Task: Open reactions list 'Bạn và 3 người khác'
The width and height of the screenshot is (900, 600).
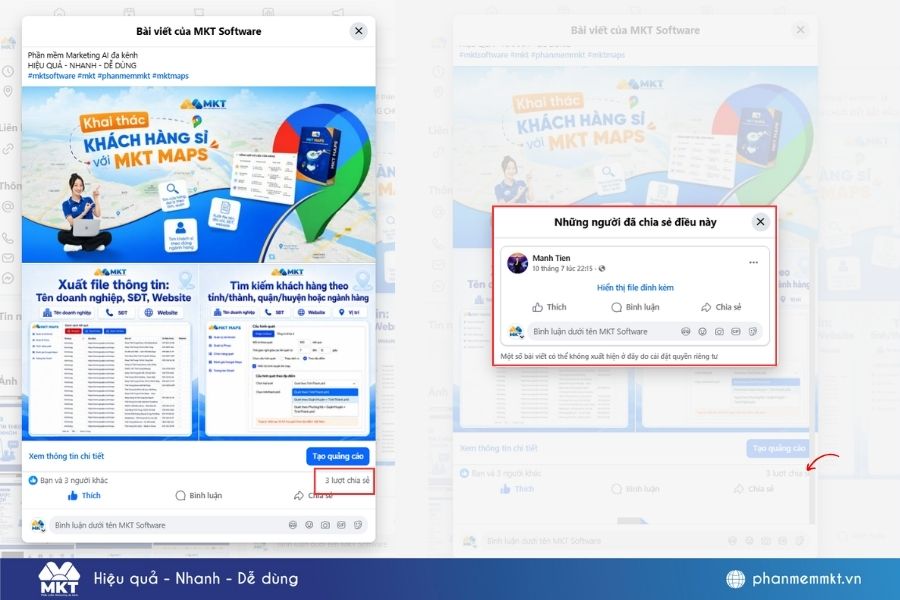Action: point(74,480)
